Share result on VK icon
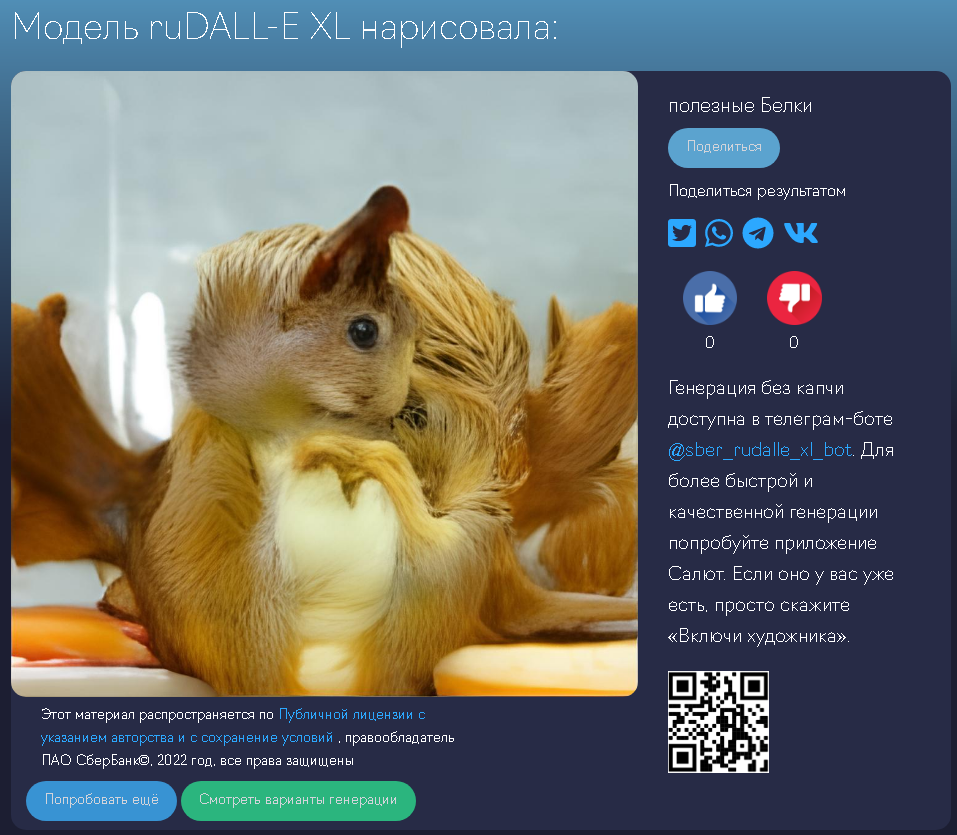Image resolution: width=957 pixels, height=835 pixels. click(800, 233)
